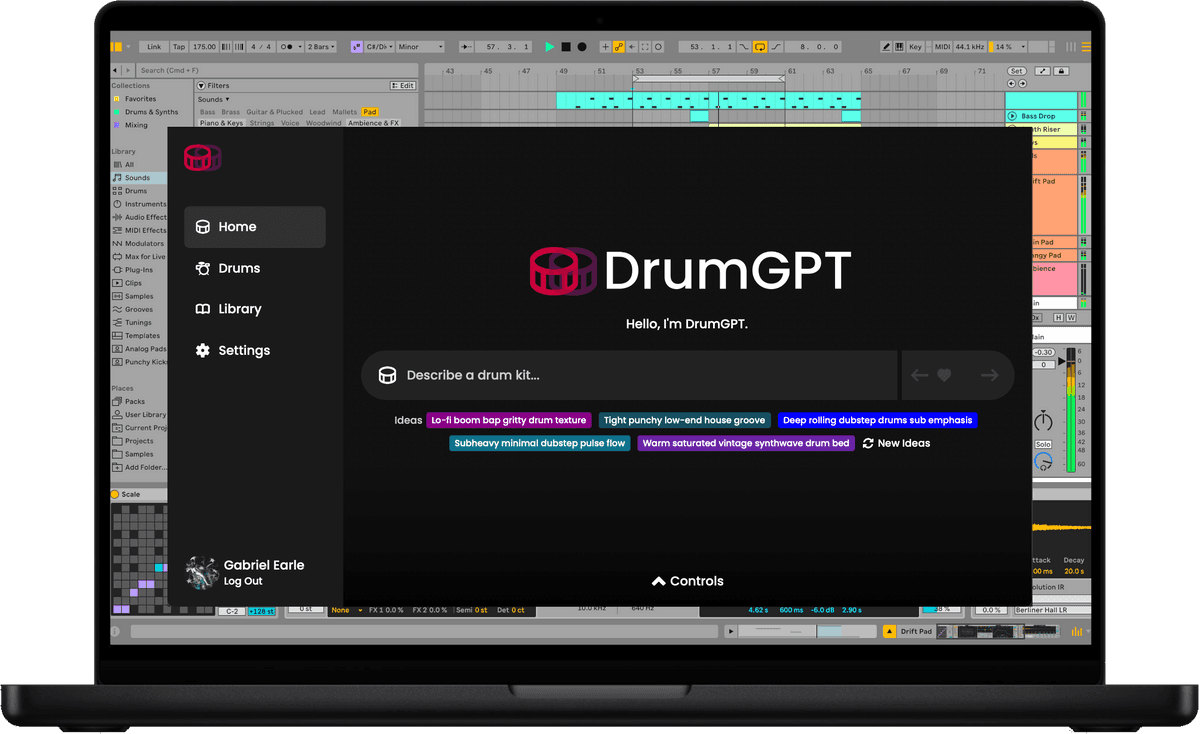The image size is (1200, 734).
Task: Open the 14 % CPU load dropdown
Action: click(1010, 47)
